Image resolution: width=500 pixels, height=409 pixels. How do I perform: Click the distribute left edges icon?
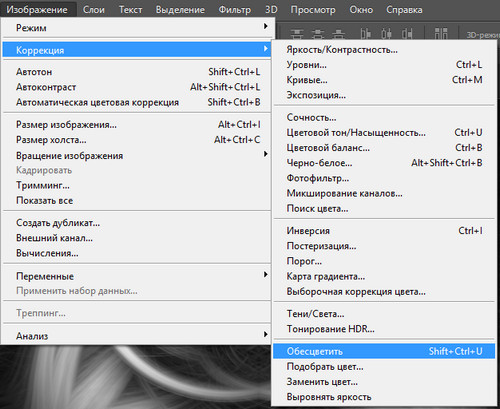pyautogui.click(x=366, y=34)
